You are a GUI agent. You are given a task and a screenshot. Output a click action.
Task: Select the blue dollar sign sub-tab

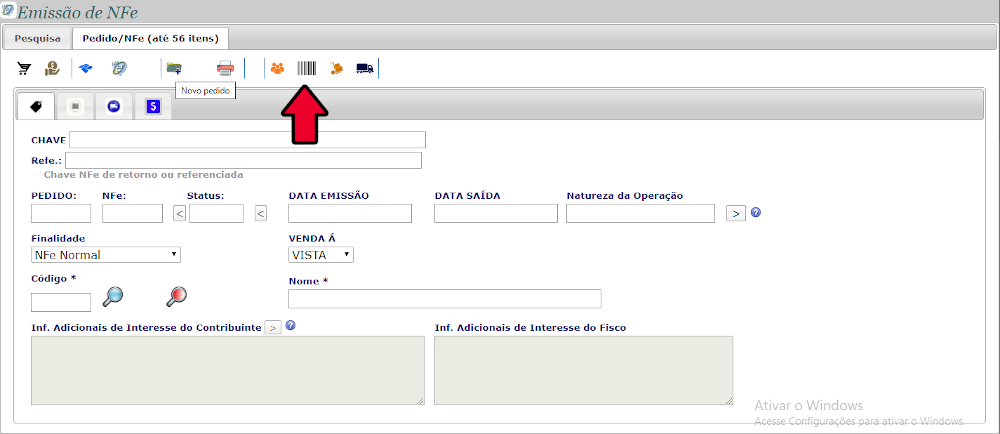coord(152,106)
